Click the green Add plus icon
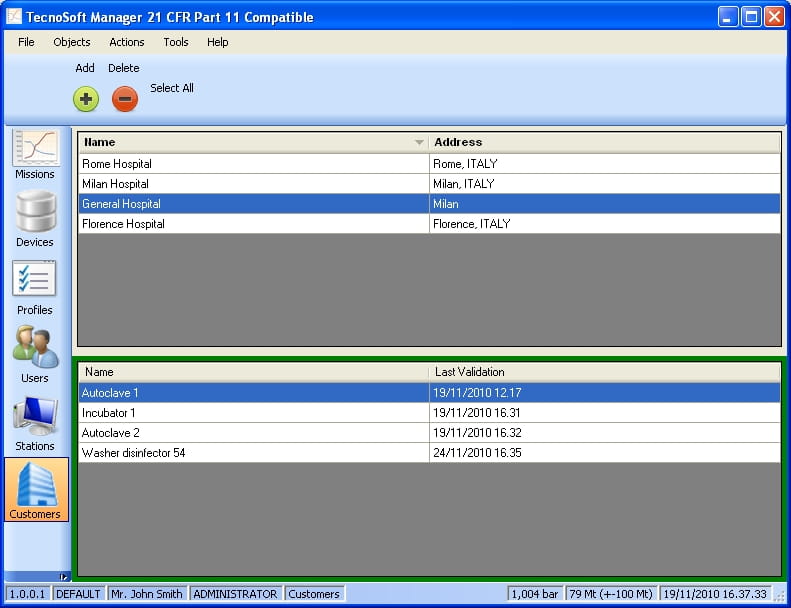 86,99
